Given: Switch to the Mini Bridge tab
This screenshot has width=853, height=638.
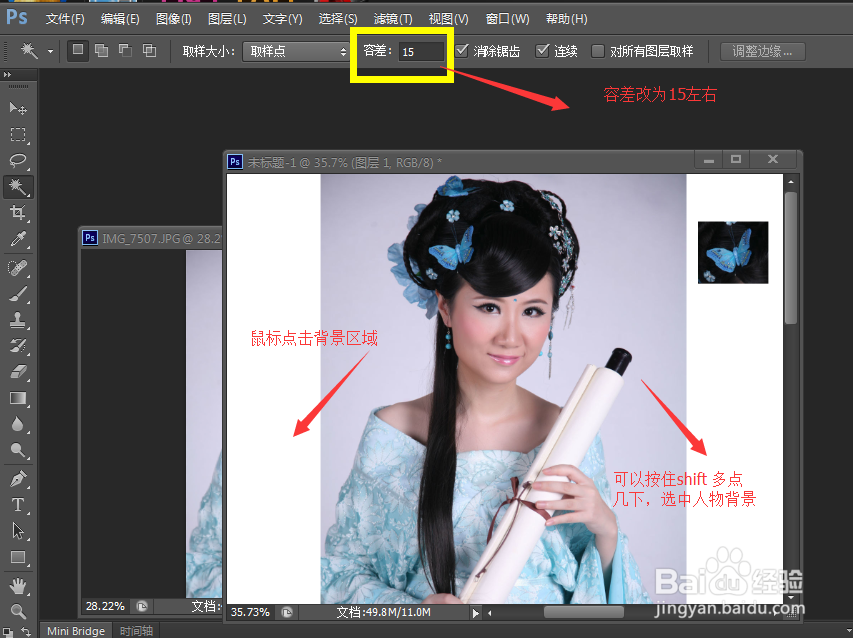Looking at the screenshot, I should (x=75, y=630).
